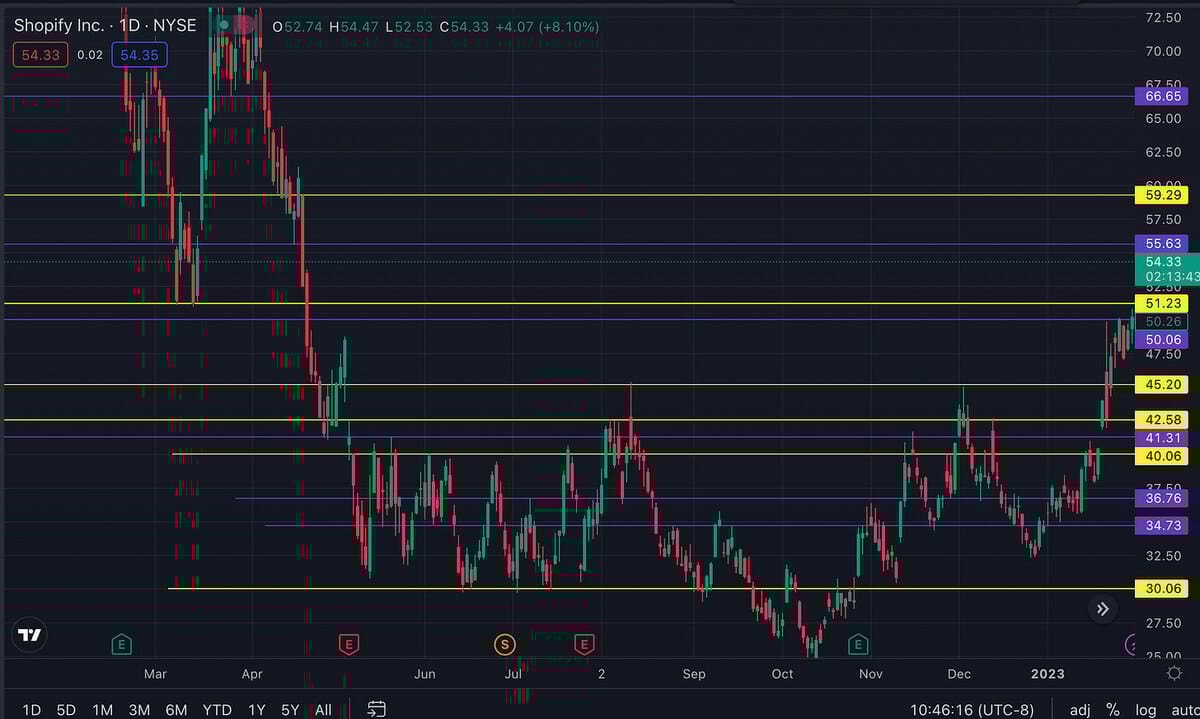Click the Sep label on time axis
Screen dimensions: 1200x719
pyautogui.click(x=694, y=674)
